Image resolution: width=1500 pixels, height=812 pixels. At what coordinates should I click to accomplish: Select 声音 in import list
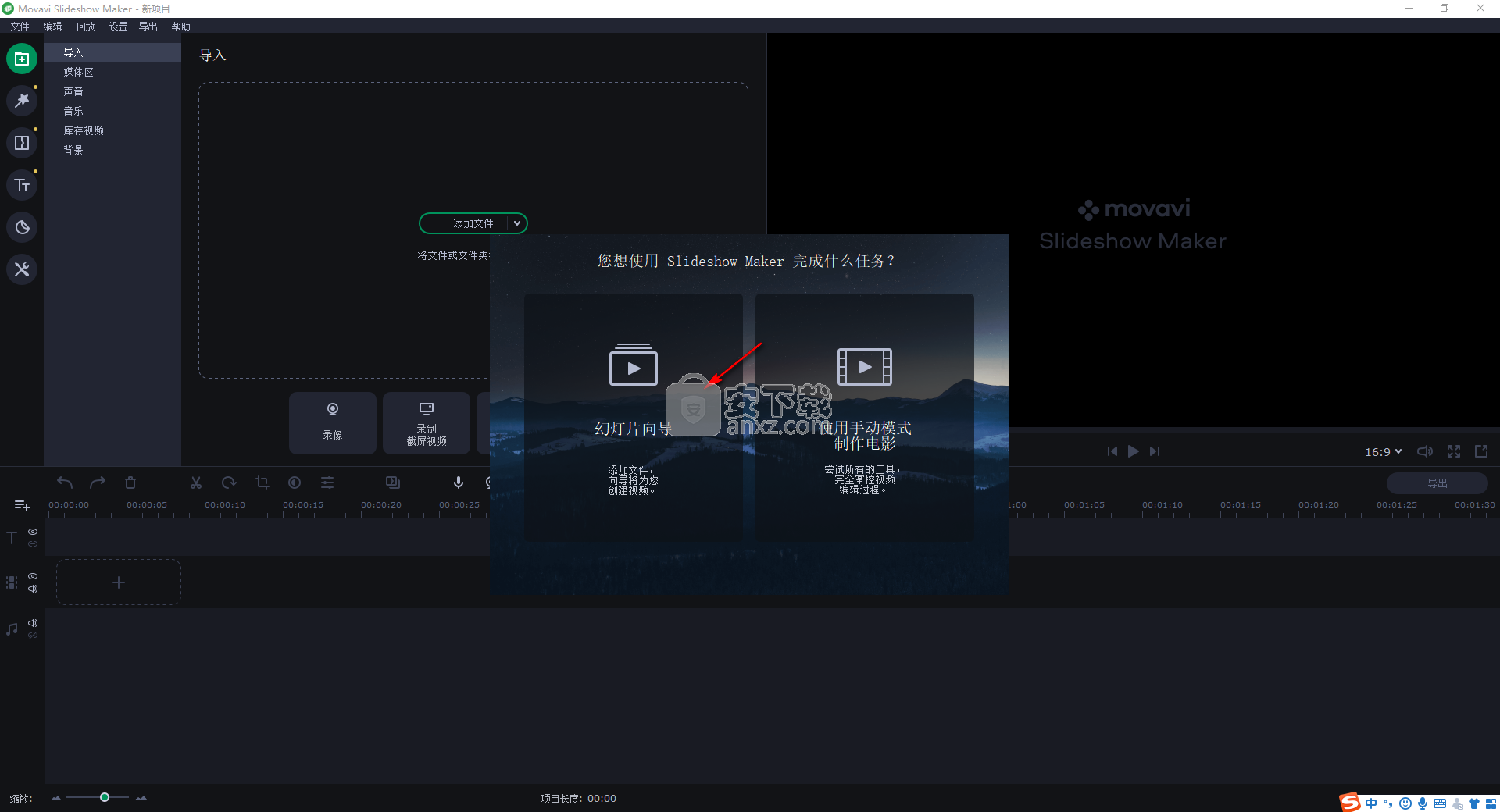112,91
